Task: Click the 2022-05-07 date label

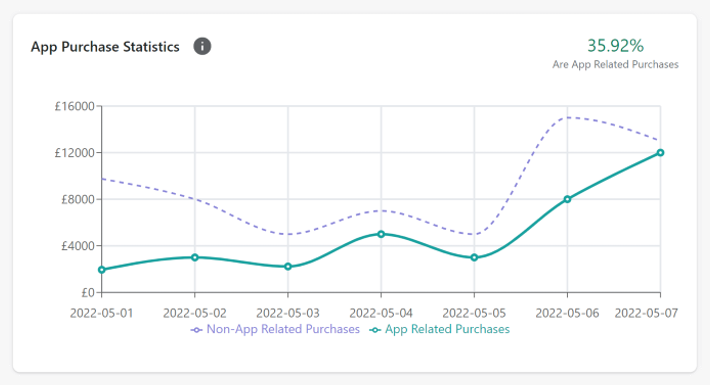Action: (646, 313)
